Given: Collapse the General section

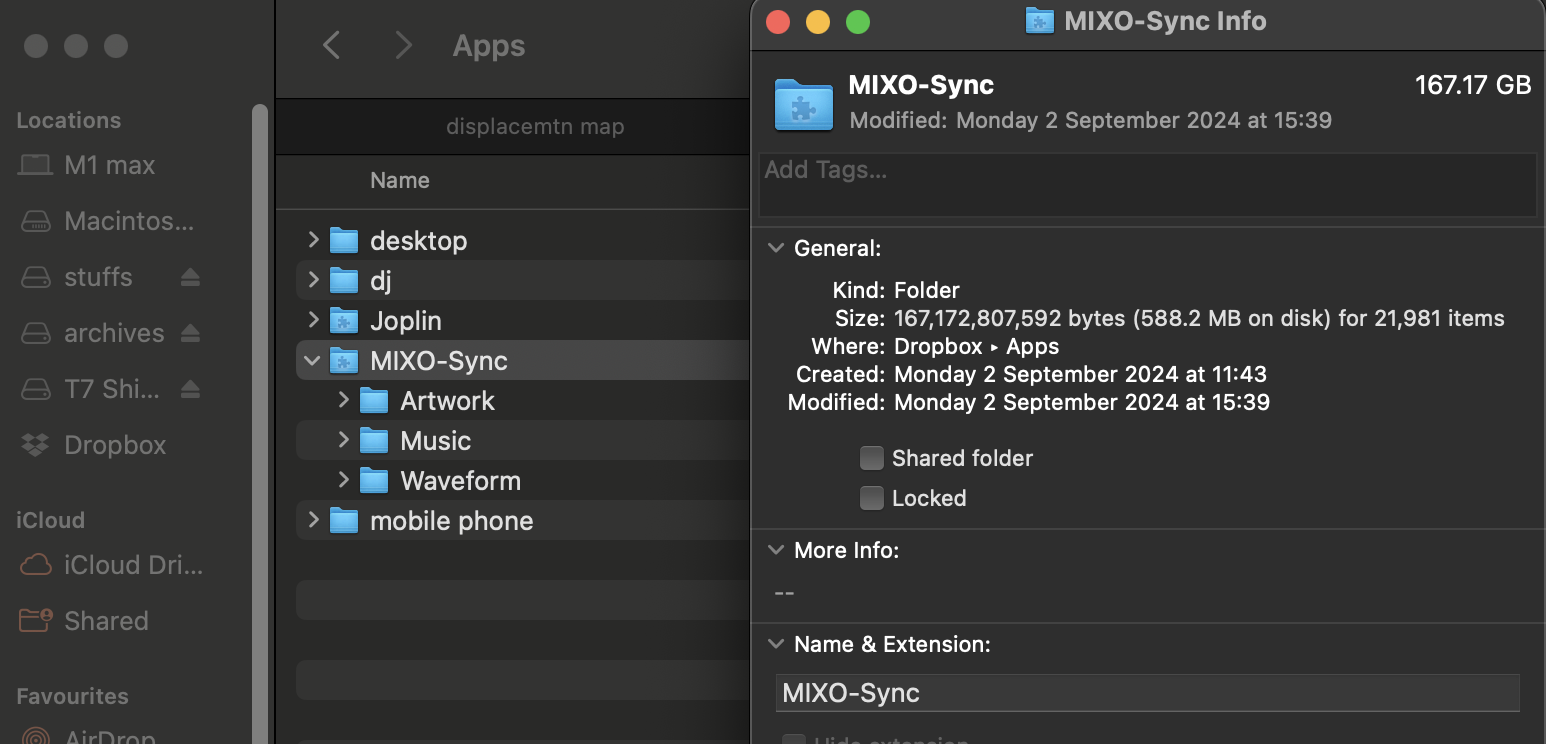Looking at the screenshot, I should click(775, 248).
